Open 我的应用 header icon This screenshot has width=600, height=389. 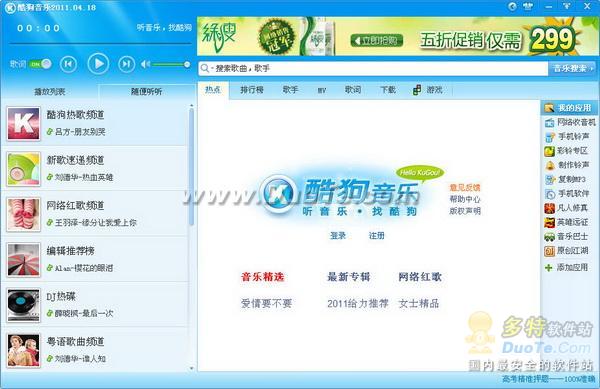(549, 108)
